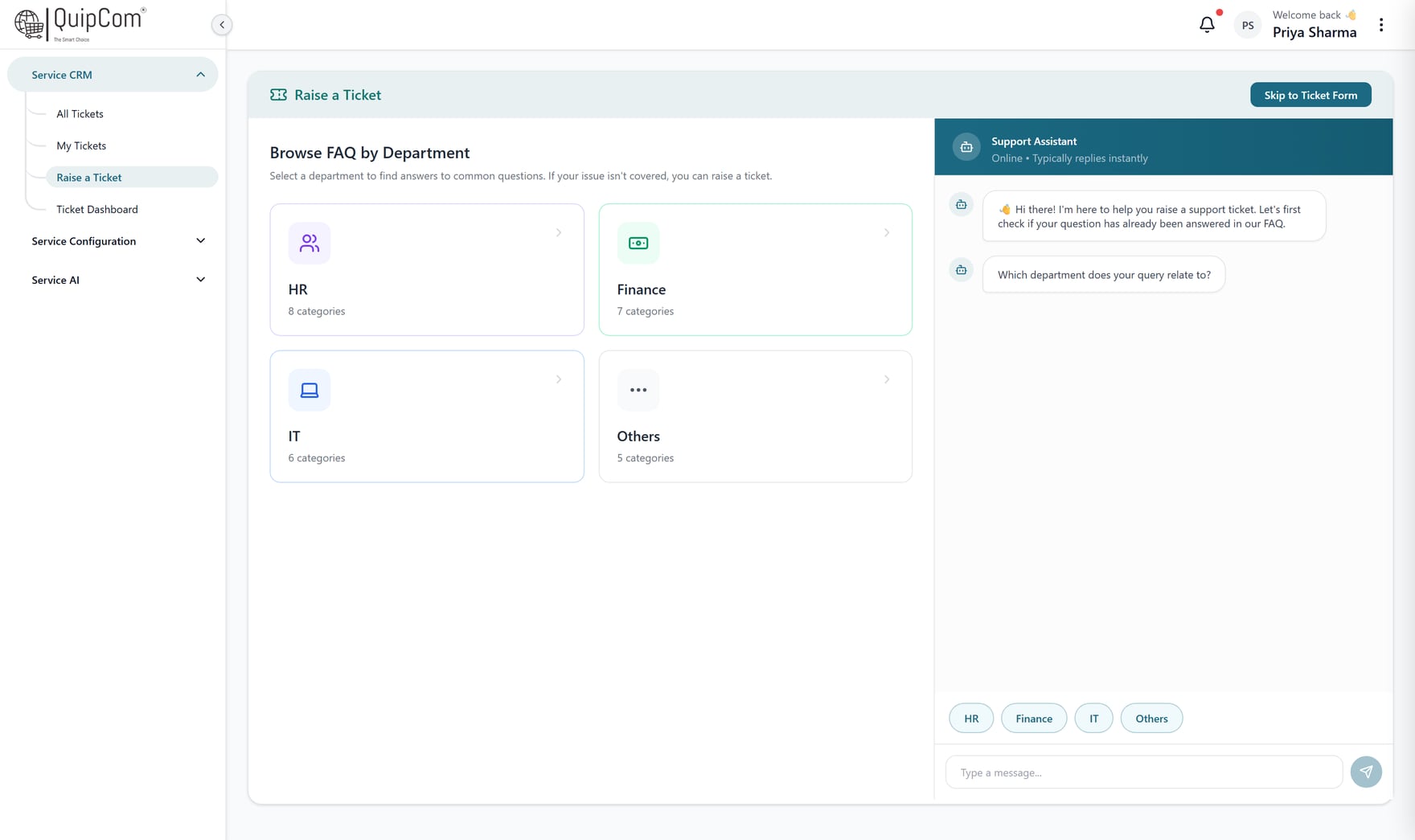Click the Others ellipsis icon
The width and height of the screenshot is (1415, 840).
pos(638,390)
